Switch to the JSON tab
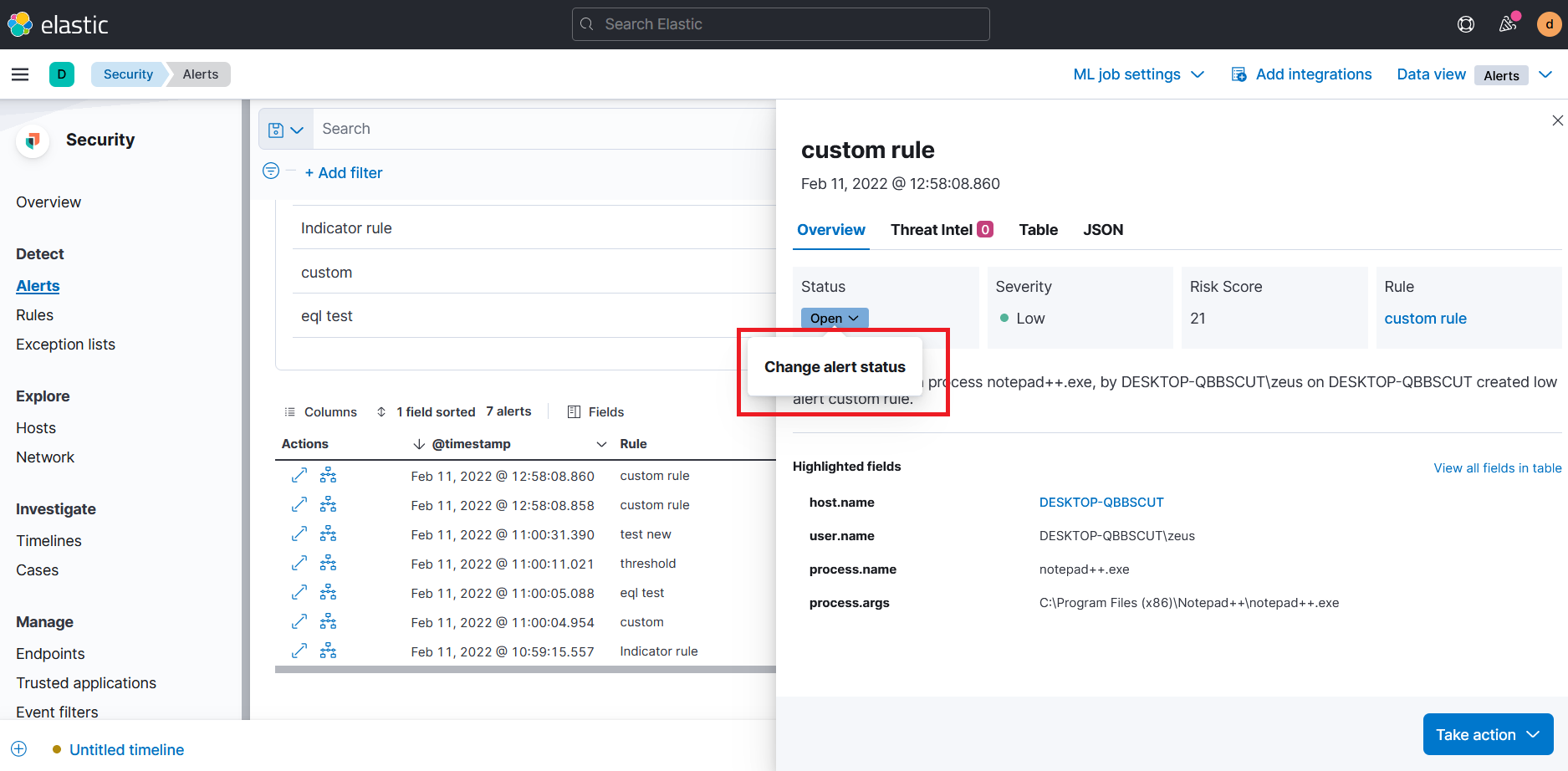The image size is (1568, 771). (1103, 229)
